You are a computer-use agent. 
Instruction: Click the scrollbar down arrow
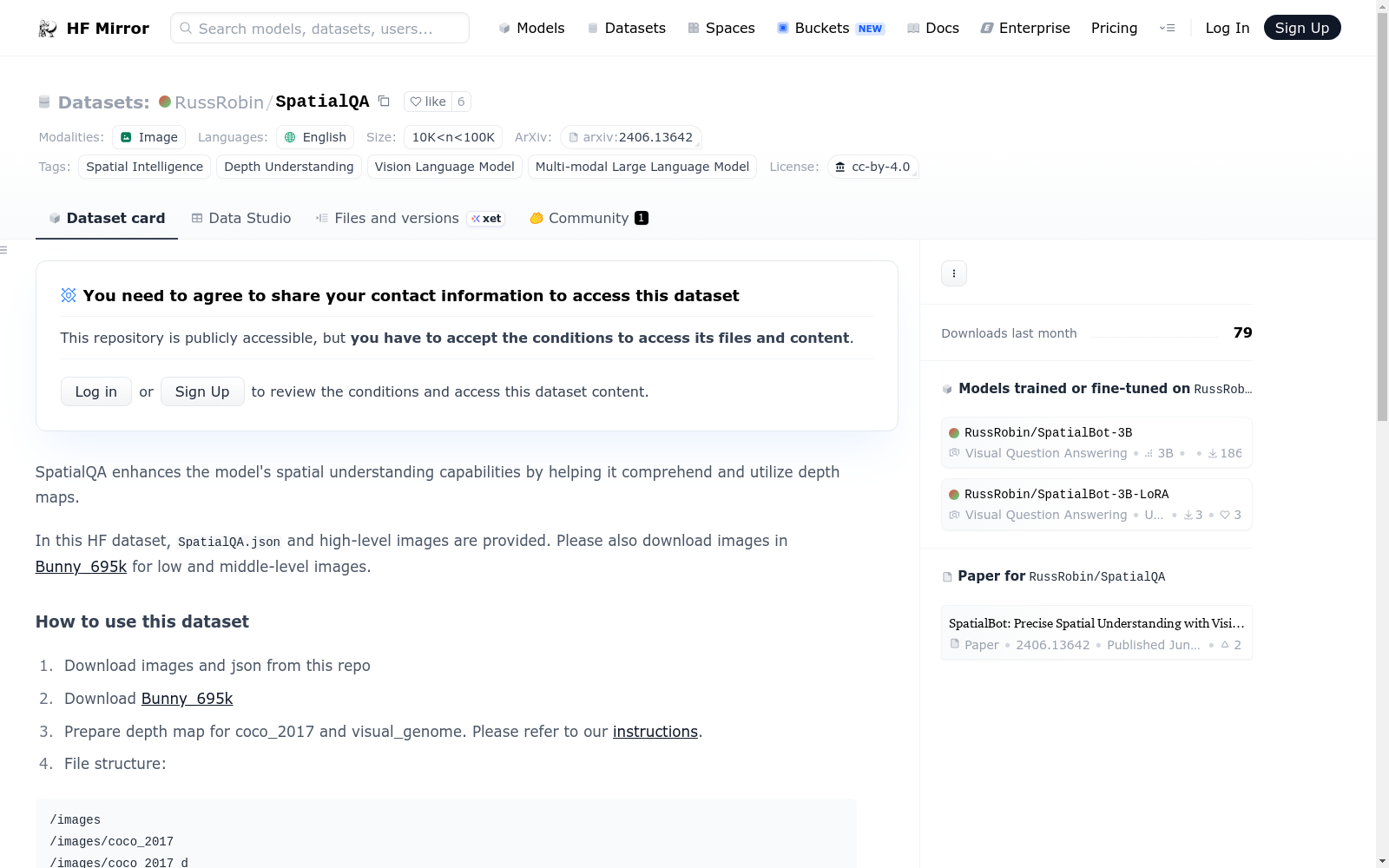click(x=1382, y=861)
